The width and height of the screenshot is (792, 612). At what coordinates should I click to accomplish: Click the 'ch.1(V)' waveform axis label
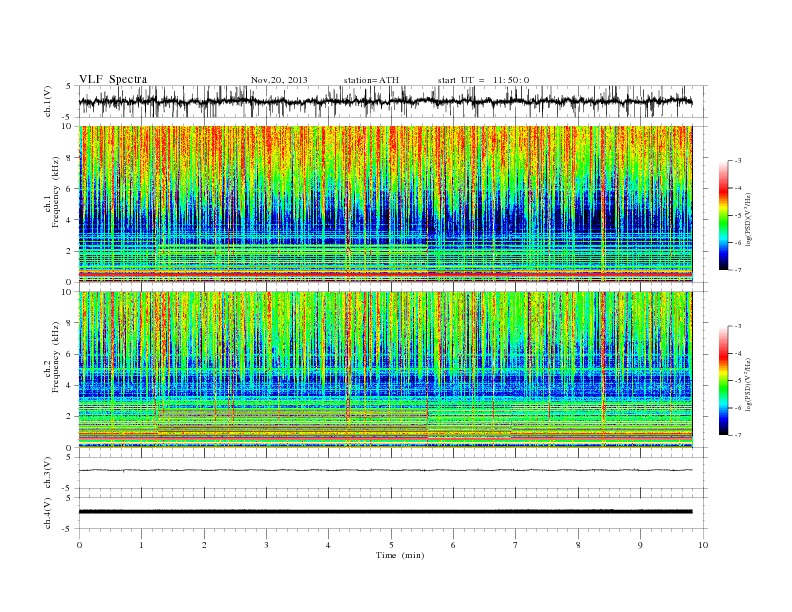tap(48, 101)
